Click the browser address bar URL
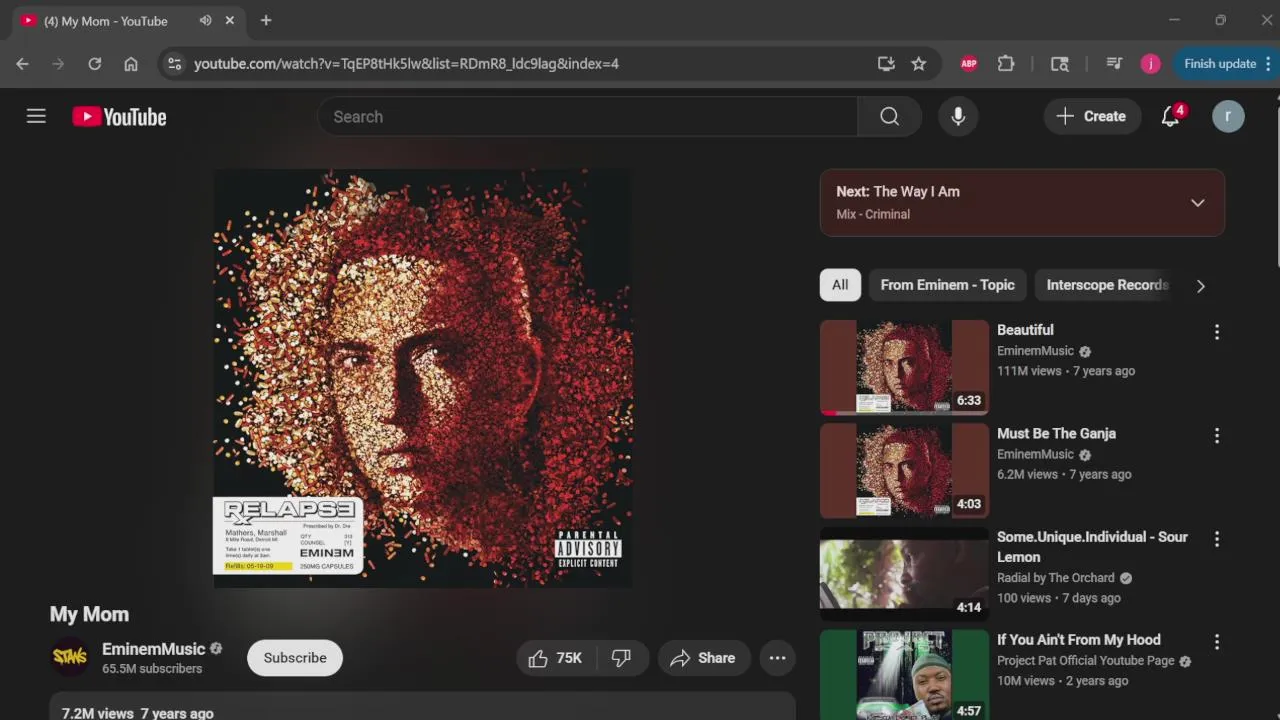Screen dimensions: 1280x720 tap(406, 63)
